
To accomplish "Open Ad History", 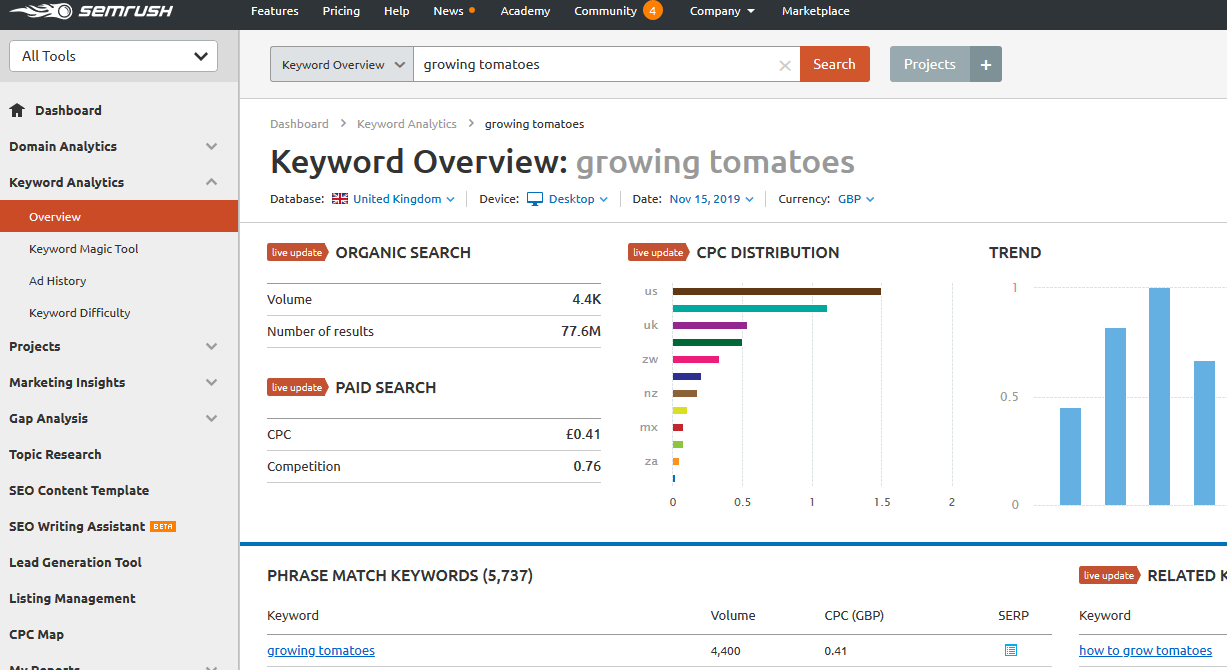I will (x=58, y=281).
